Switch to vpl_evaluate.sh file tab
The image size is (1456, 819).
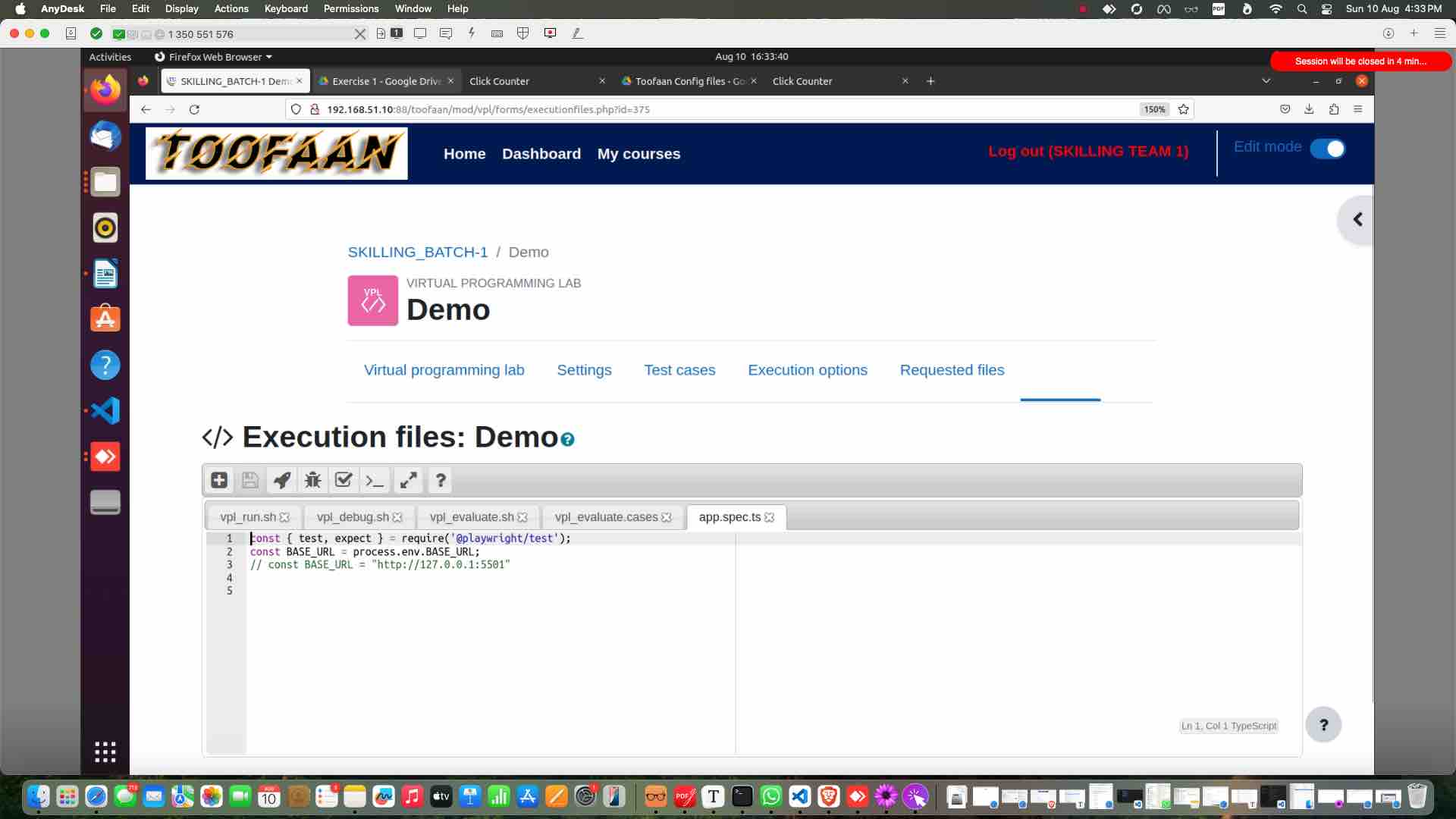pos(471,517)
